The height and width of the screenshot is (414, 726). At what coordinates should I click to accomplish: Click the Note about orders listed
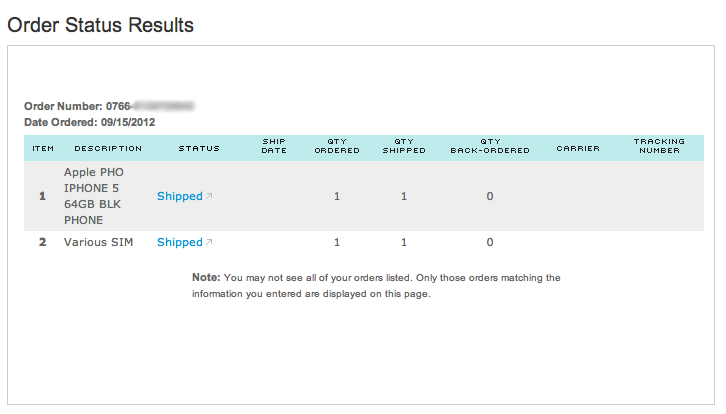(x=376, y=286)
